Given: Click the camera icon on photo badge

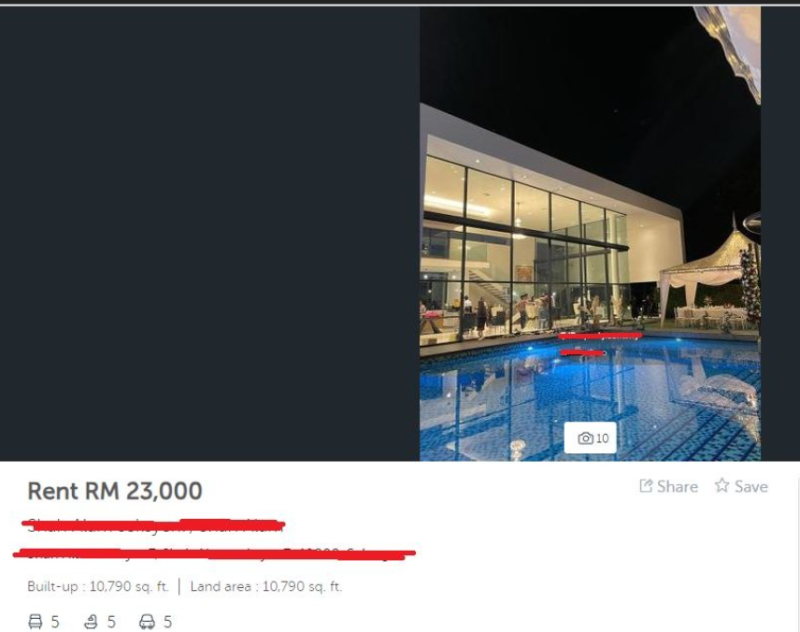Looking at the screenshot, I should click(x=585, y=438).
